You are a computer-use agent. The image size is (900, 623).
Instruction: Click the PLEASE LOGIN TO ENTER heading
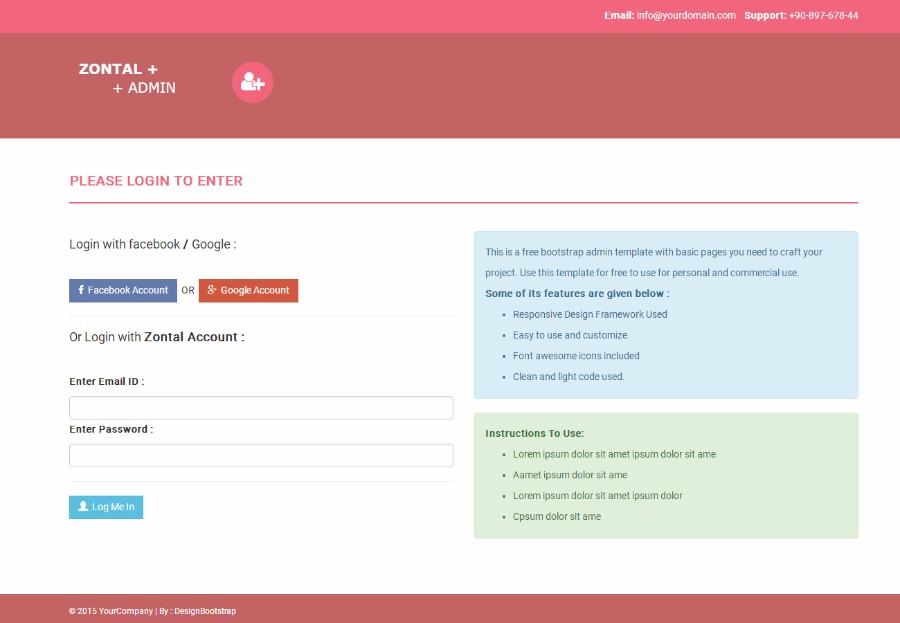[x=156, y=181]
